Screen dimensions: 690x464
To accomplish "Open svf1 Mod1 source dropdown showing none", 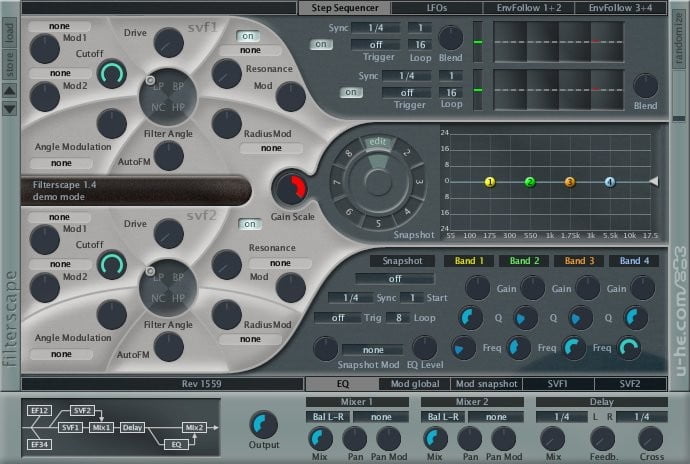I will tap(59, 26).
